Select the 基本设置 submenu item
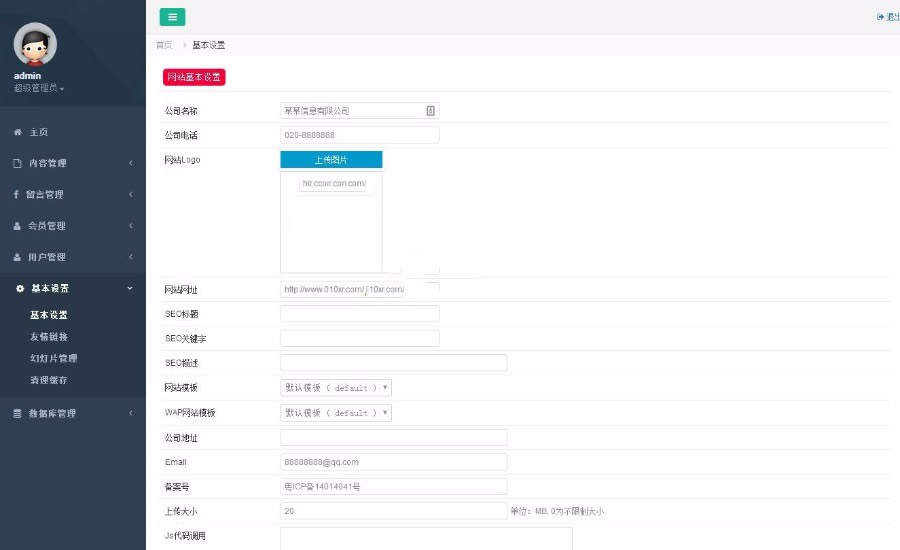 point(49,315)
